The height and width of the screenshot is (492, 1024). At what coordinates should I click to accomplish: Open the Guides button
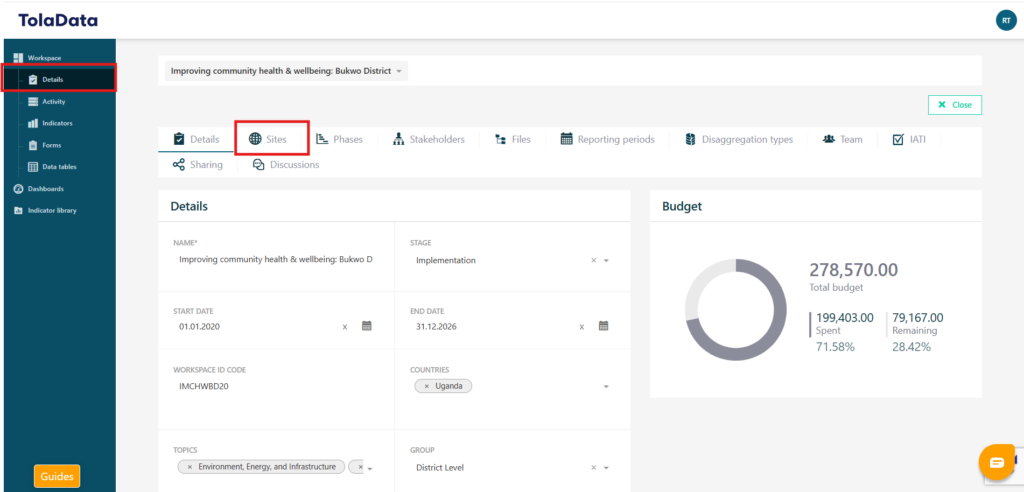tap(57, 477)
